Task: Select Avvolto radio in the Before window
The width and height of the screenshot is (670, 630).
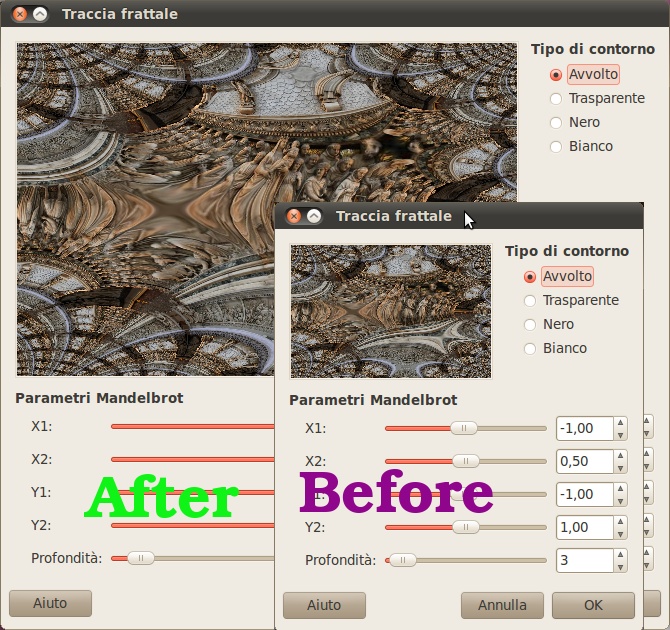Action: click(x=529, y=277)
